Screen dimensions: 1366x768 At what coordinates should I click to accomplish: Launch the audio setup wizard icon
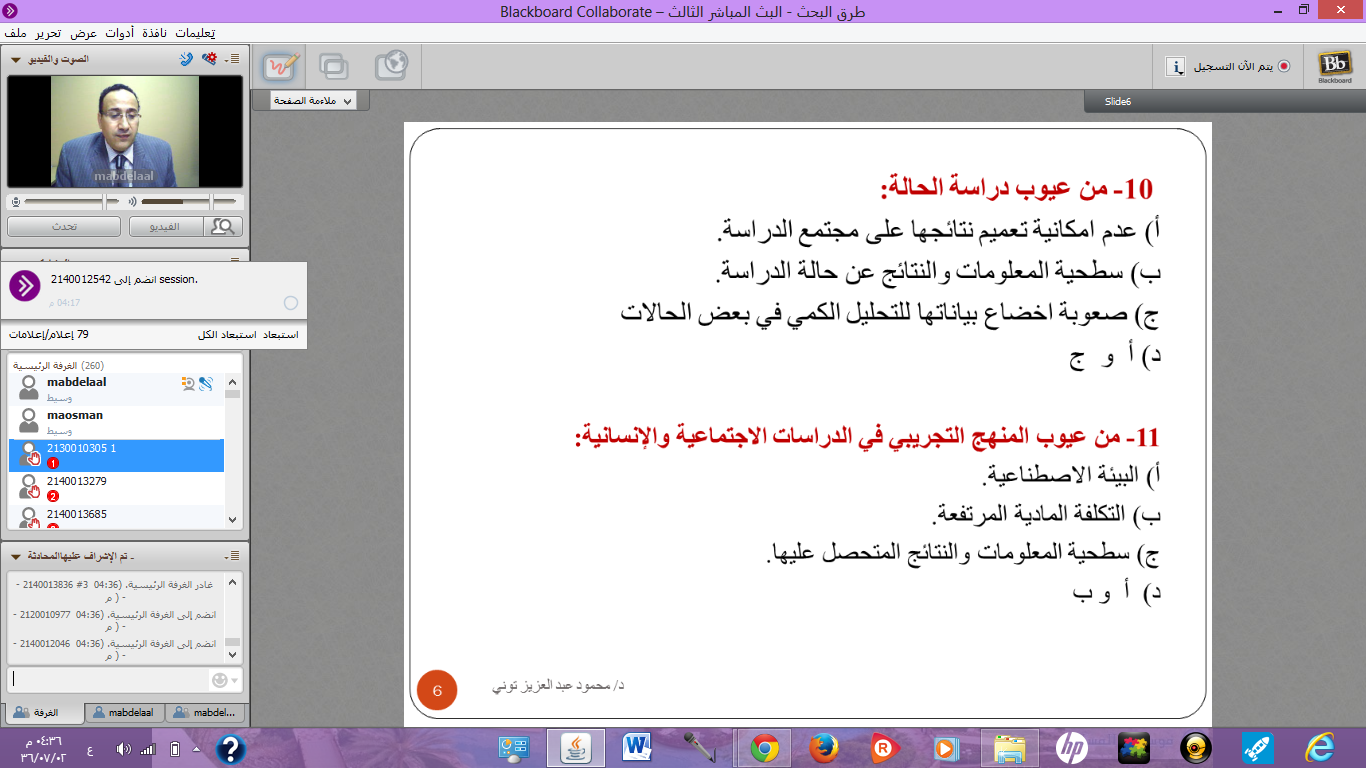coord(209,59)
